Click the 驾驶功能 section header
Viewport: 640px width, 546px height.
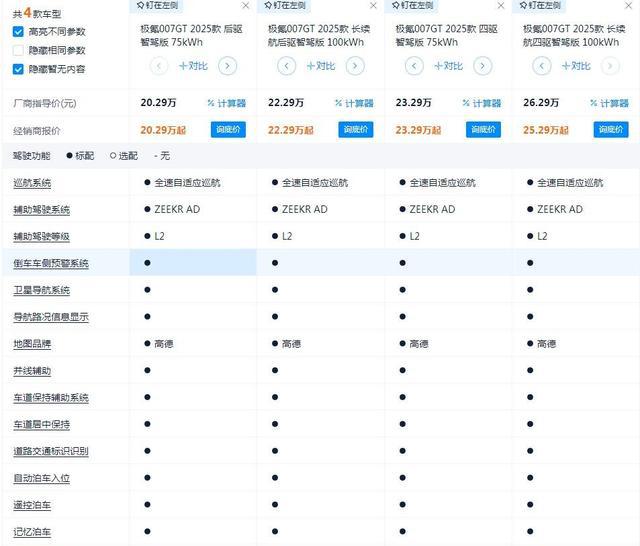point(32,156)
